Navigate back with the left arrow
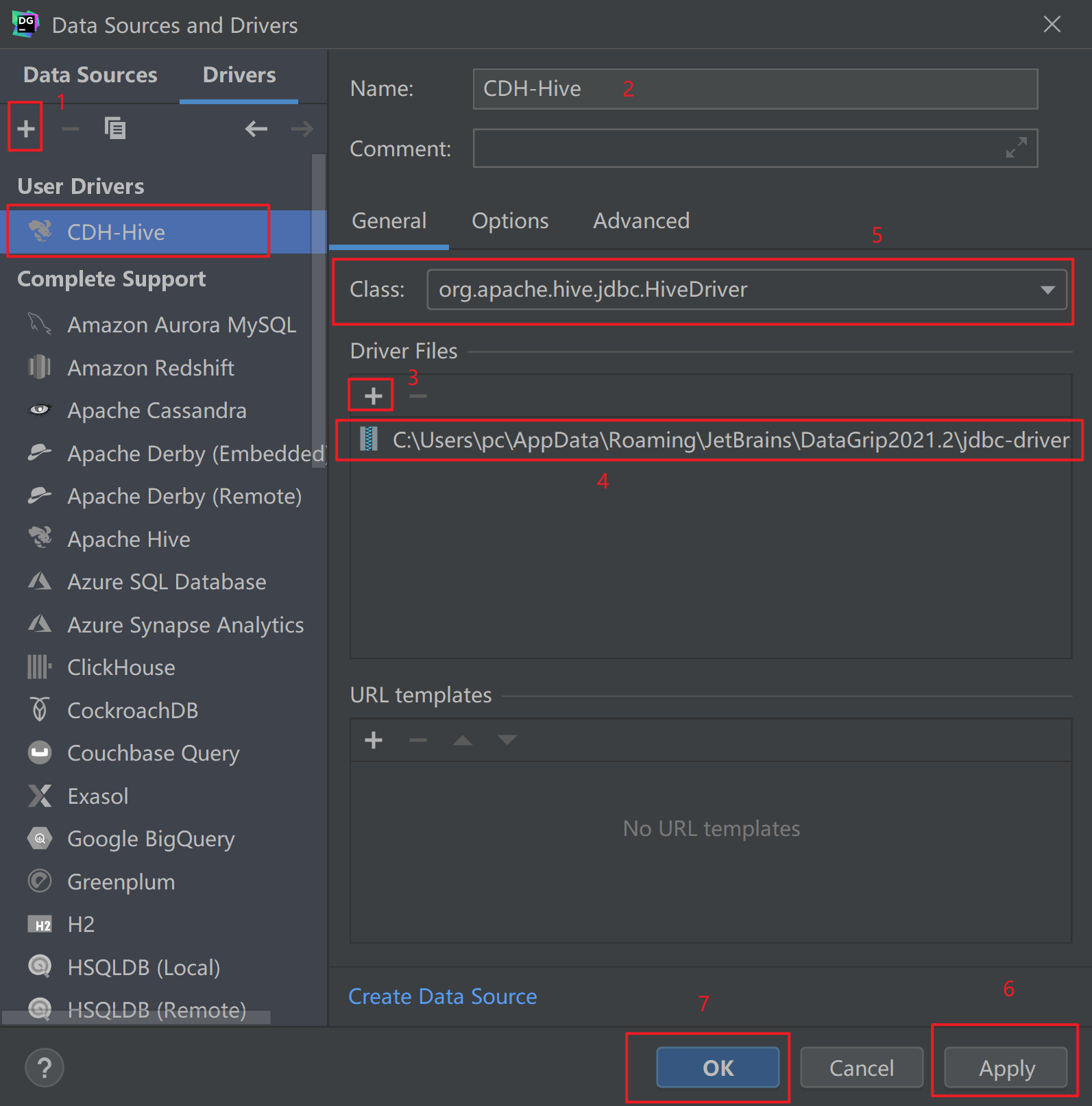This screenshot has width=1092, height=1106. point(256,128)
